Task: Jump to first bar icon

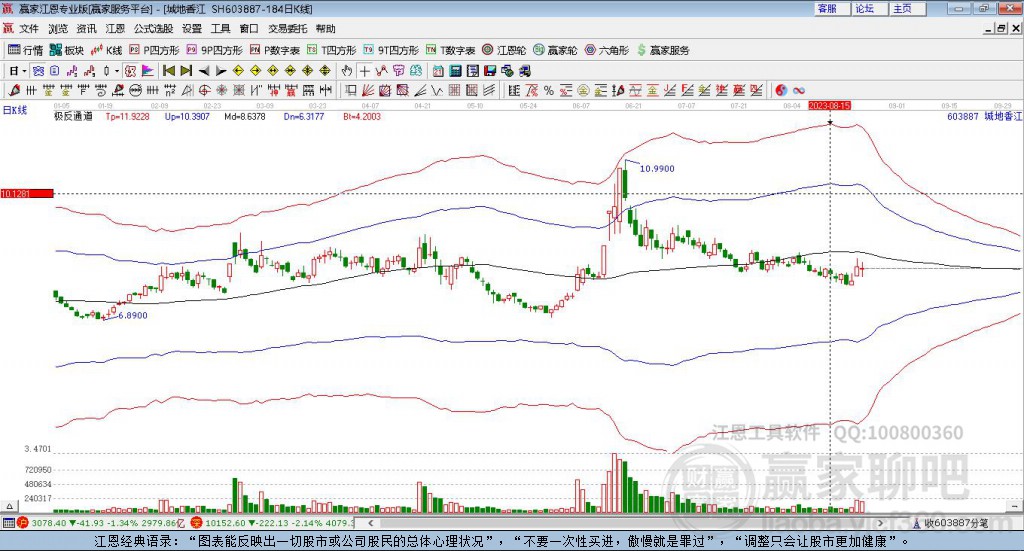Action: tap(168, 71)
